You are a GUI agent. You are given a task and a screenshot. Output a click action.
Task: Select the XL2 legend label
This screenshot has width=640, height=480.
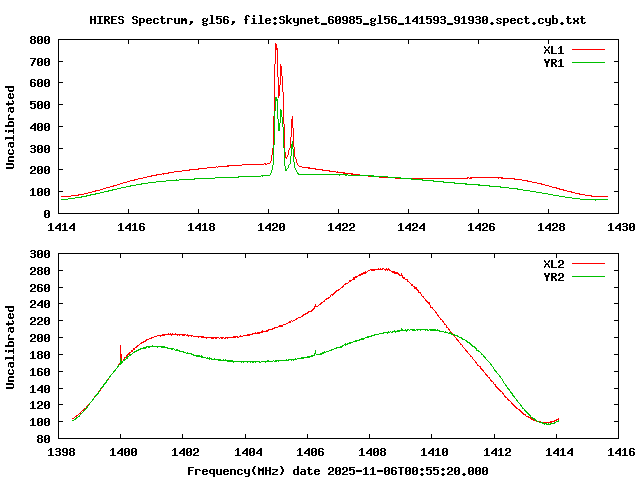tap(553, 264)
